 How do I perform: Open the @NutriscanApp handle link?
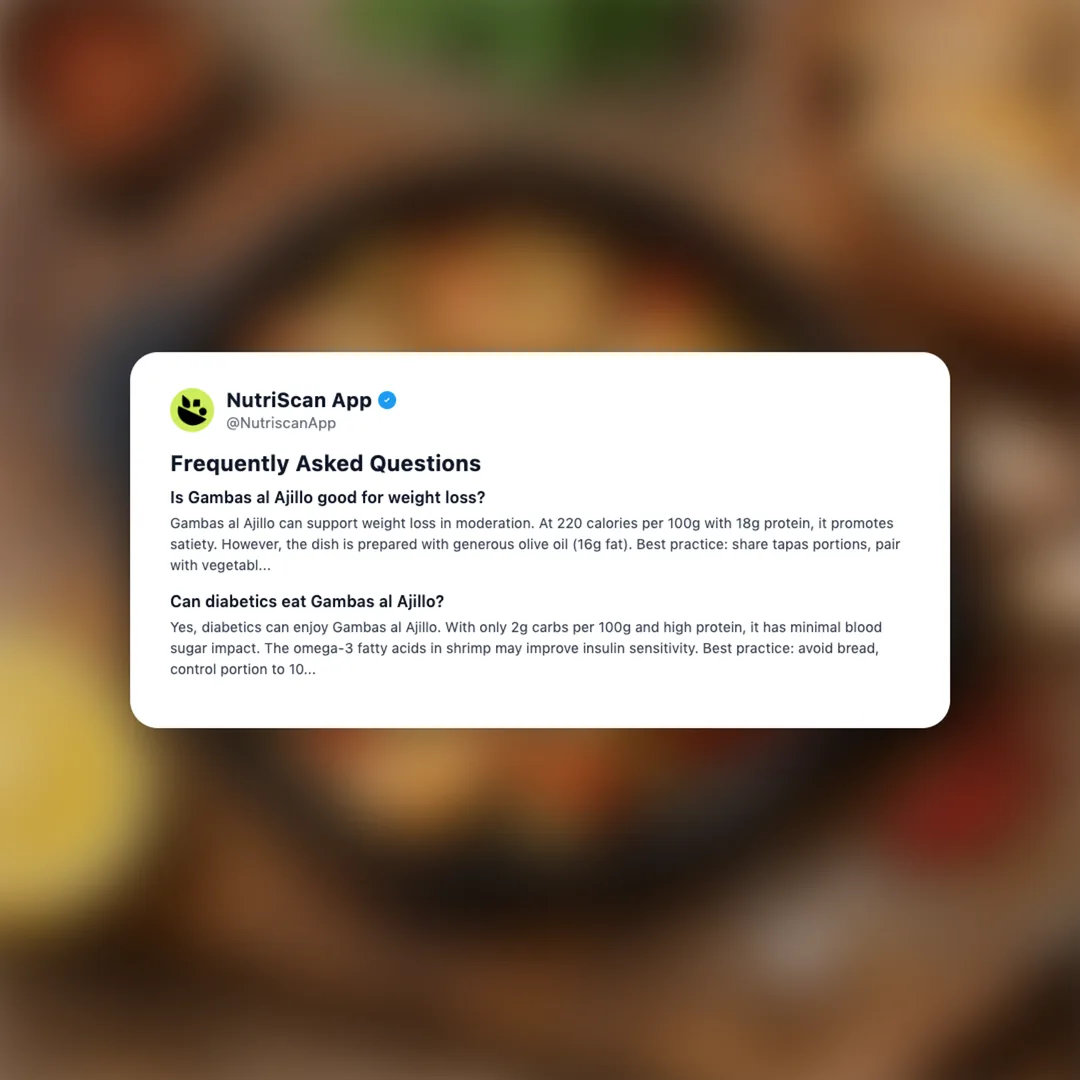click(281, 423)
